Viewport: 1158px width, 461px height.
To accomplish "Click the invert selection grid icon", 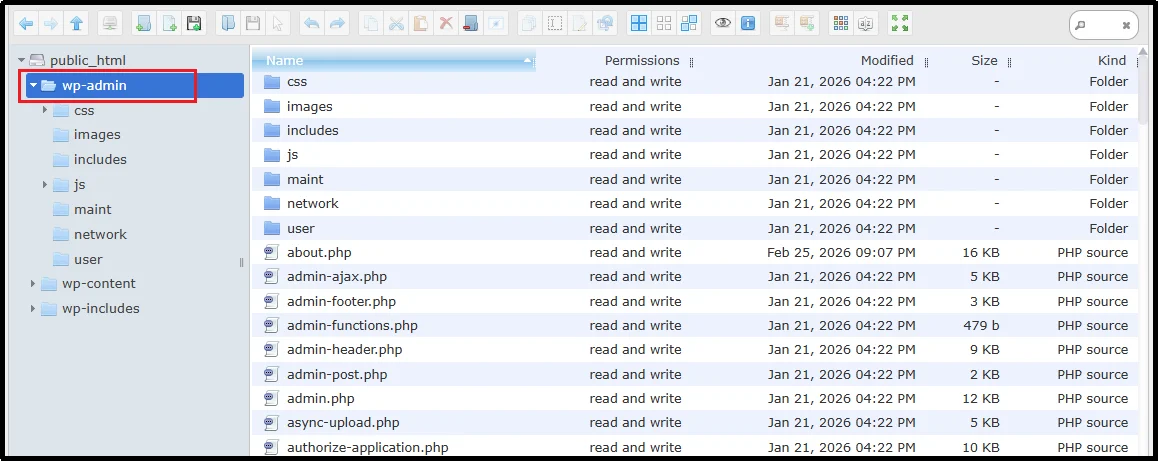I will 689,24.
